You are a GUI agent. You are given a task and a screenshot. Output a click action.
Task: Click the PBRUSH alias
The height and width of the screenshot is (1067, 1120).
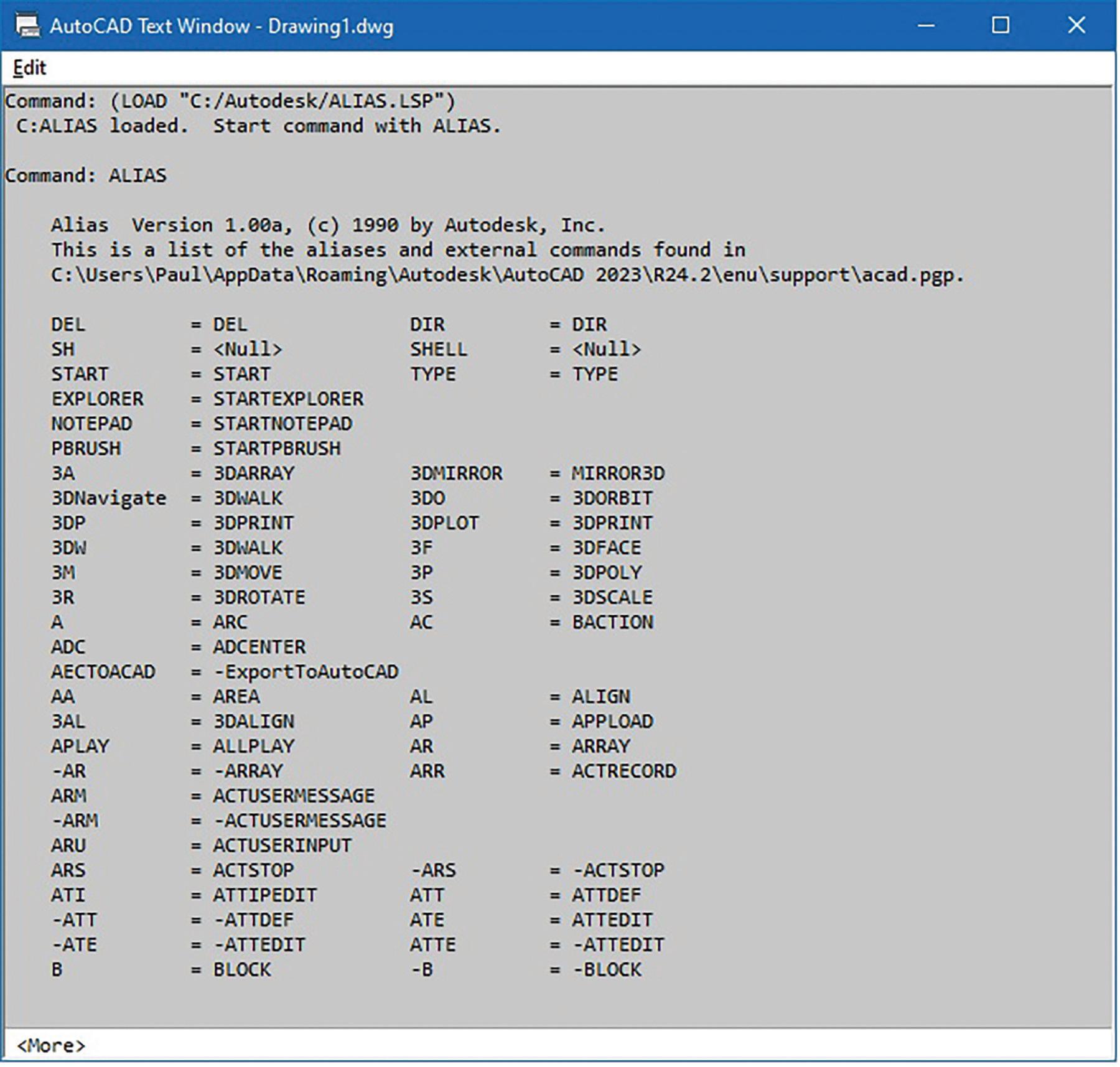86,449
